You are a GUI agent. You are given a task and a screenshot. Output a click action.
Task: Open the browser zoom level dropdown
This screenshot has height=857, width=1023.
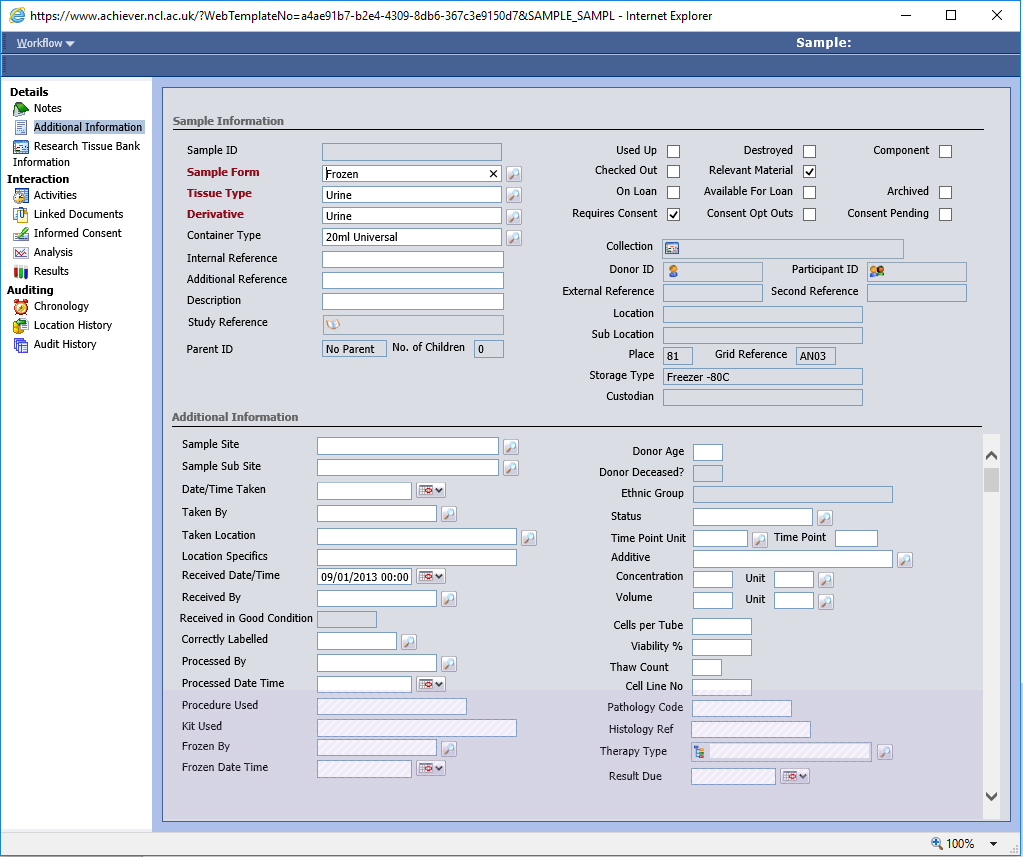[x=993, y=844]
